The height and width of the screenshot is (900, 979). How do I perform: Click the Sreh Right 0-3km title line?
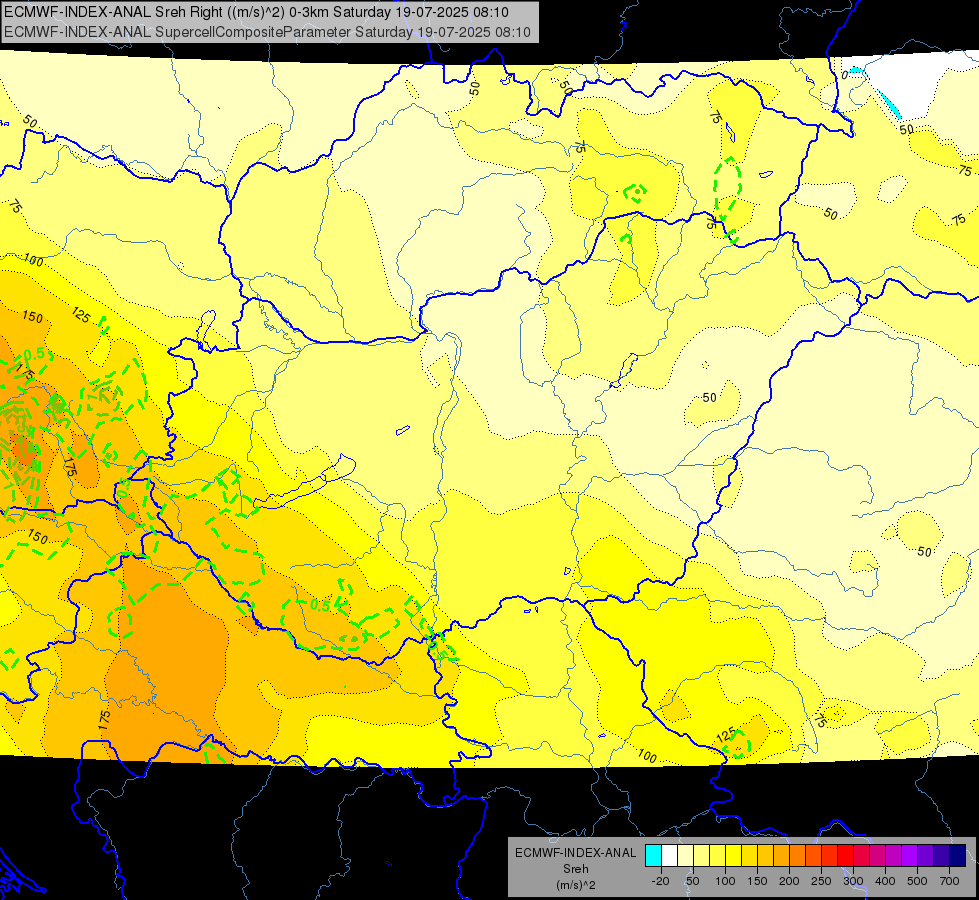pos(257,12)
